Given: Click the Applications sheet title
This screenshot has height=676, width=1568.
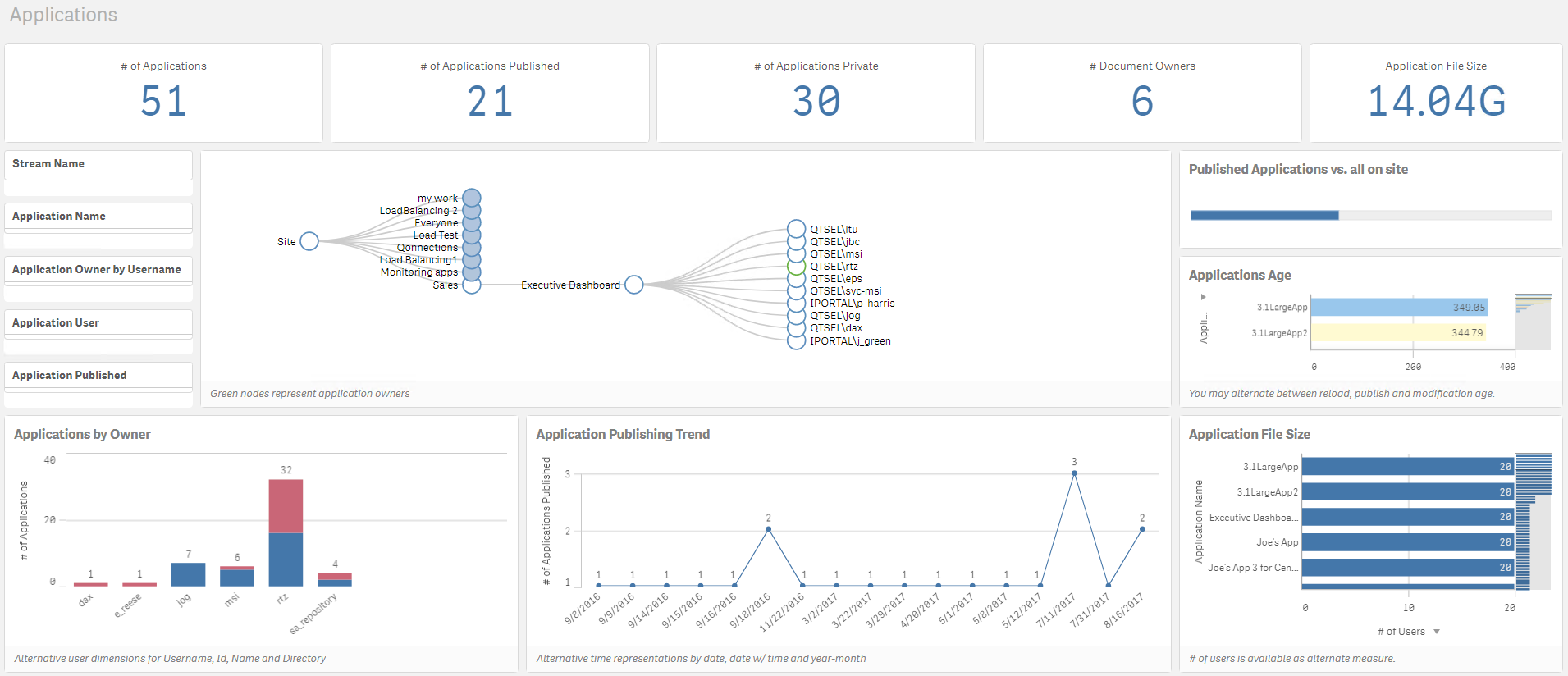Looking at the screenshot, I should [x=64, y=15].
